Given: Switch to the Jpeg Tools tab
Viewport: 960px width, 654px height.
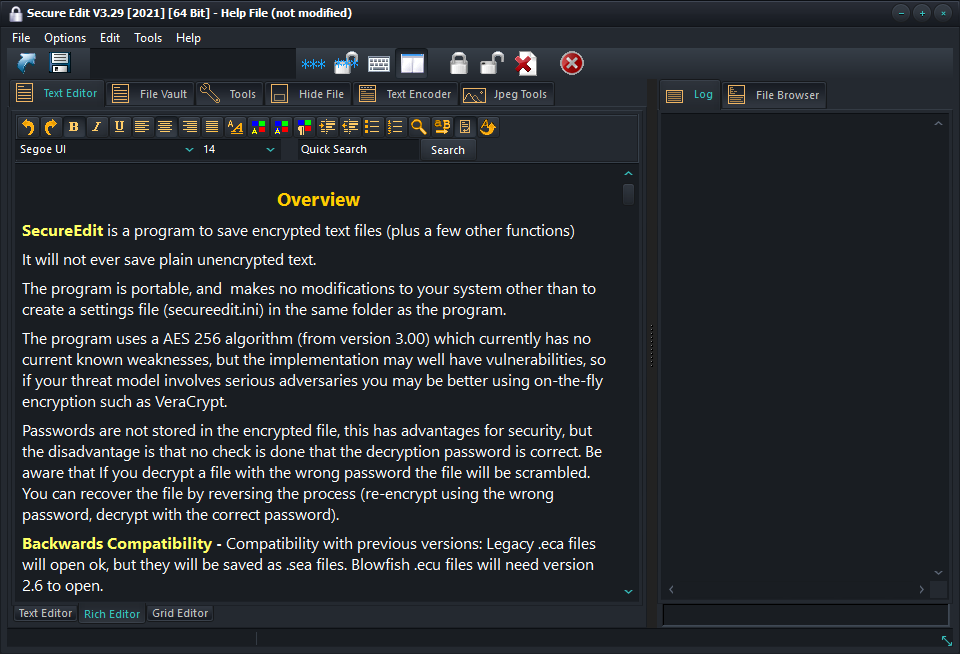Looking at the screenshot, I should pos(506,94).
